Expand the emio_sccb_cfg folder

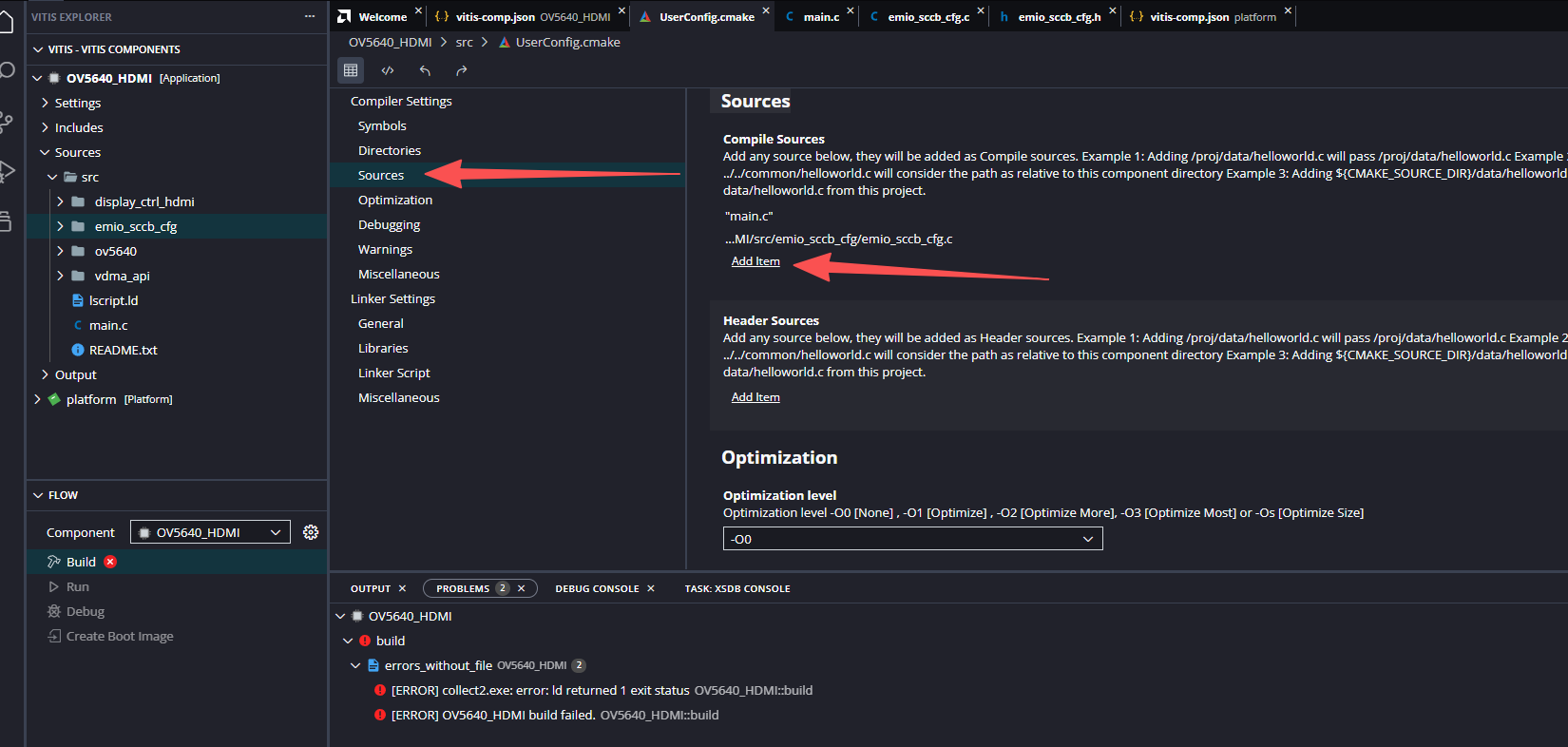point(60,226)
